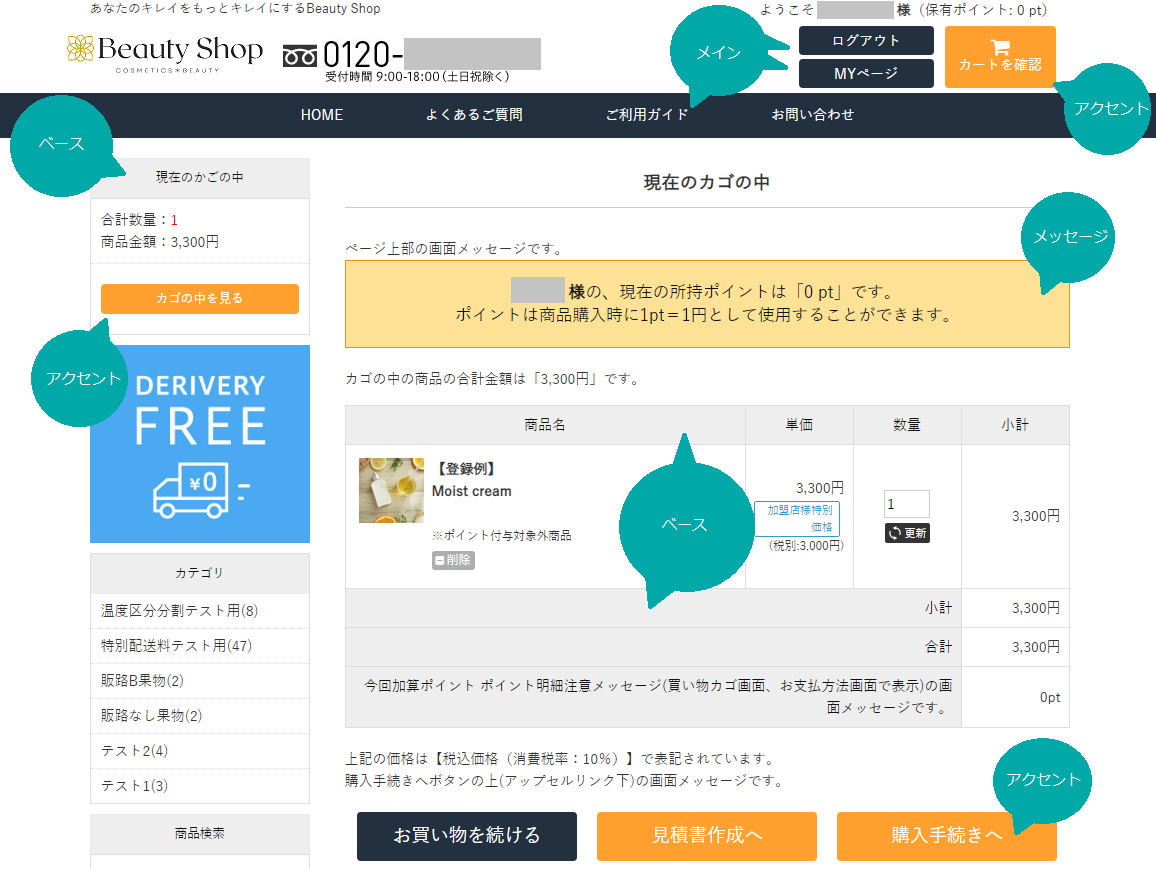Open お問い合わせ menu item

[812, 115]
